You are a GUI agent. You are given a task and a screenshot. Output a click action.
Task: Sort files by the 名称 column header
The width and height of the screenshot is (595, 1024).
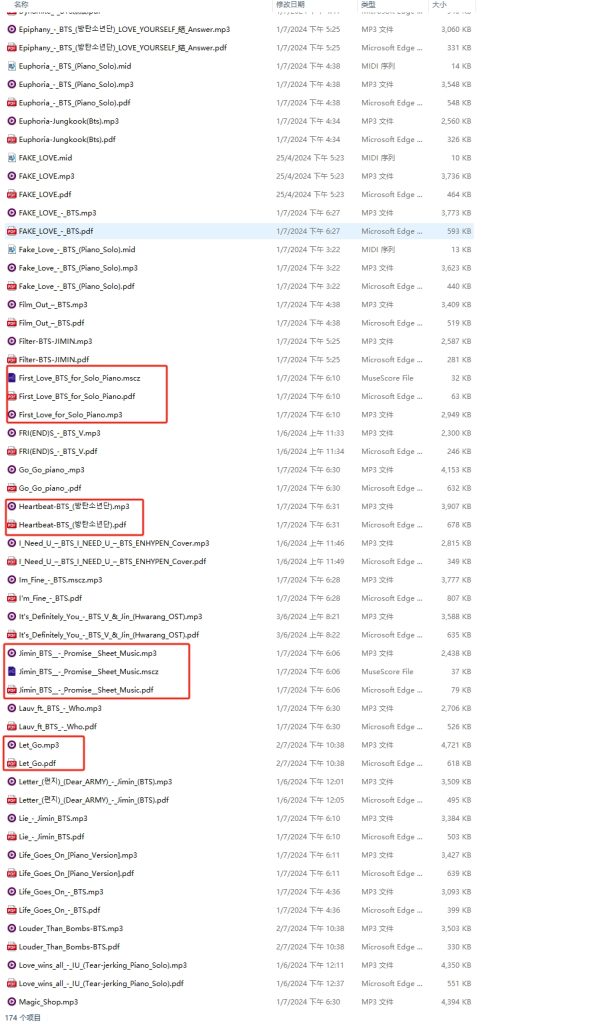[21, 5]
